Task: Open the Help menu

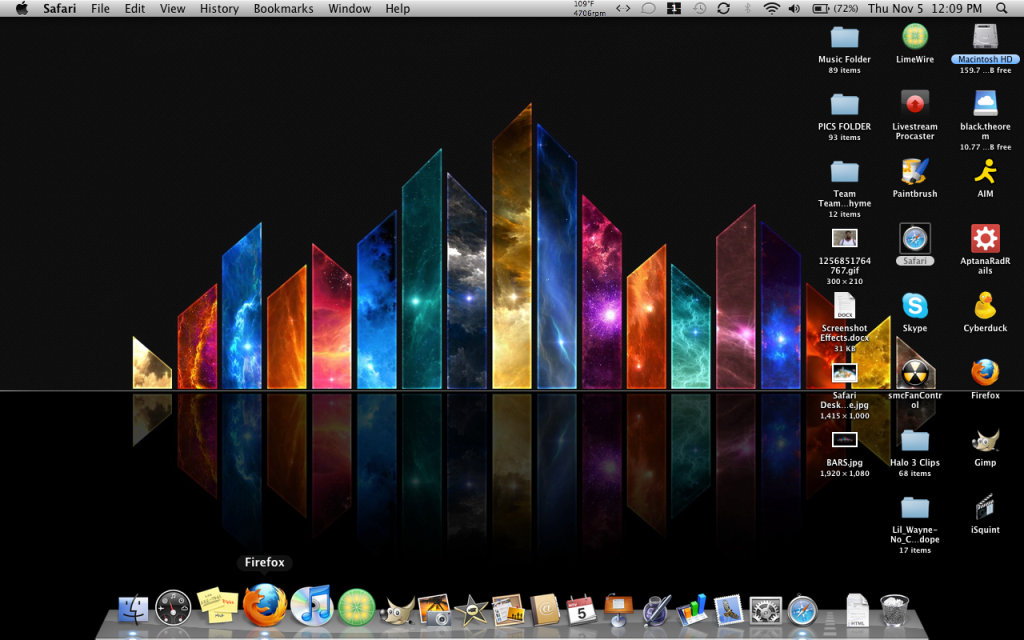Action: [x=398, y=8]
